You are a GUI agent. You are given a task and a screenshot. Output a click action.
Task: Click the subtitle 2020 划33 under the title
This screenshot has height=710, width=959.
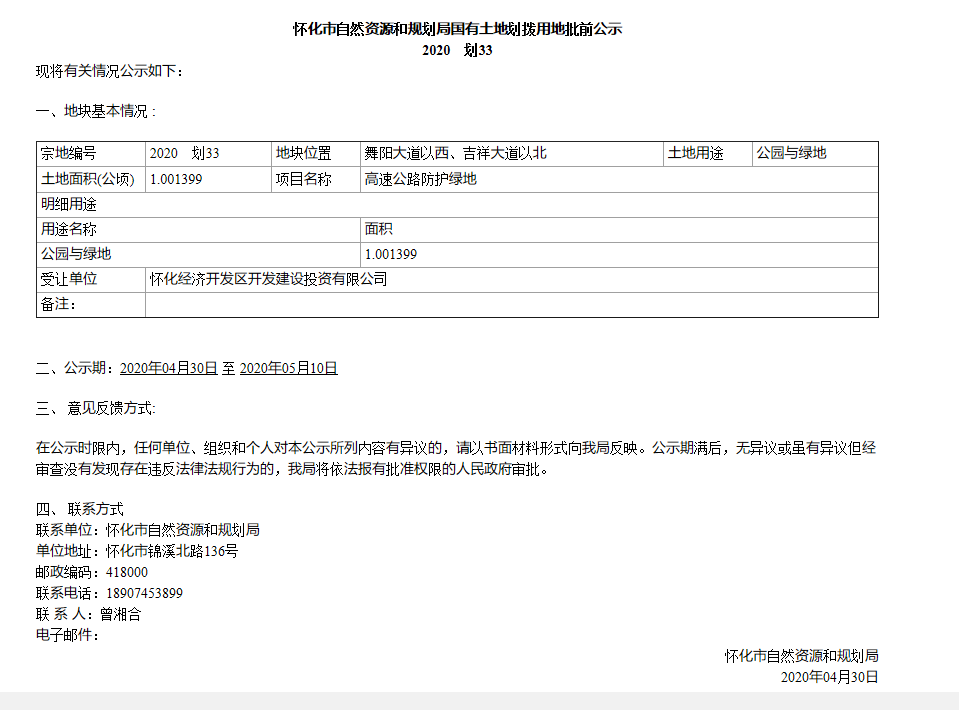pyautogui.click(x=457, y=50)
